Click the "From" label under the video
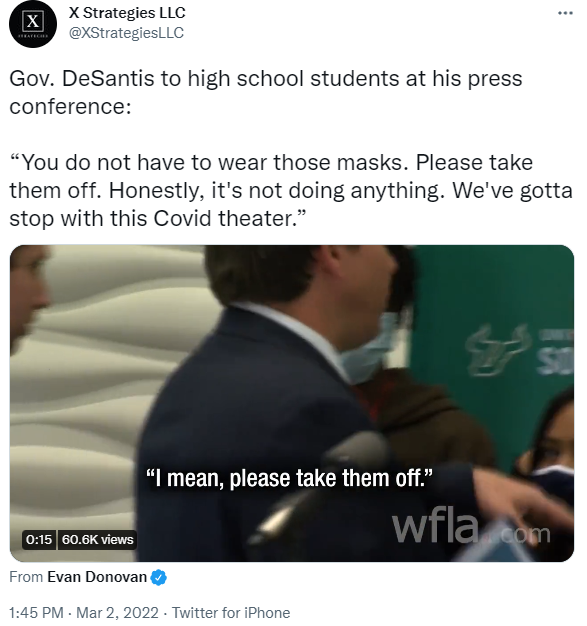Viewport: 587px width, 626px height. tap(26, 577)
